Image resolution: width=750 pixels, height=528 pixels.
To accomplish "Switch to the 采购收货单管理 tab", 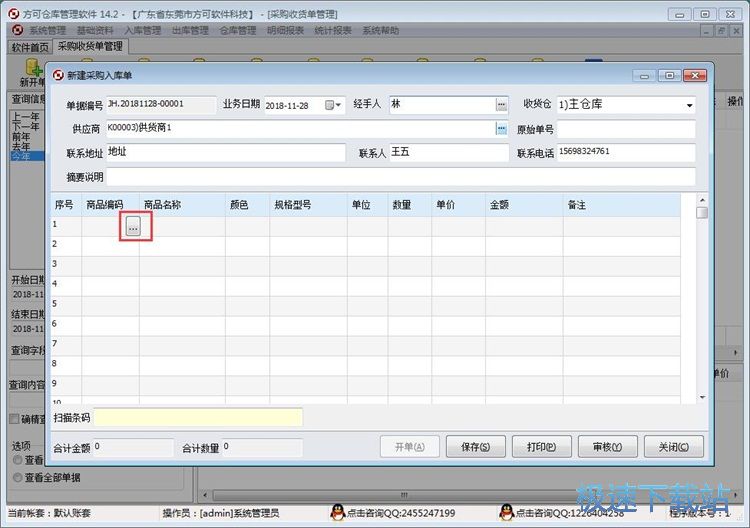I will tap(90, 46).
